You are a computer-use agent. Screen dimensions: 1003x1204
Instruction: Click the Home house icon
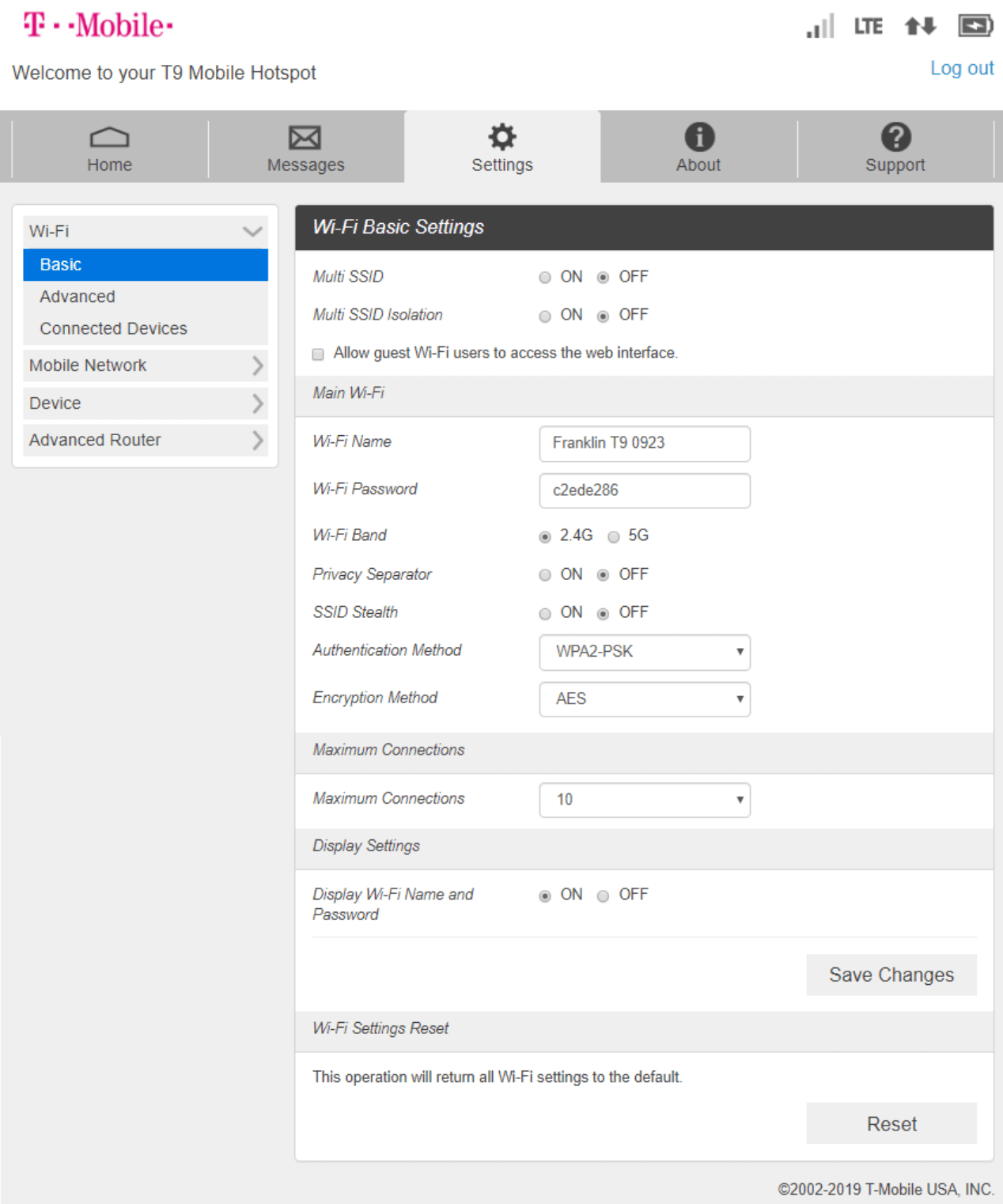(x=109, y=138)
